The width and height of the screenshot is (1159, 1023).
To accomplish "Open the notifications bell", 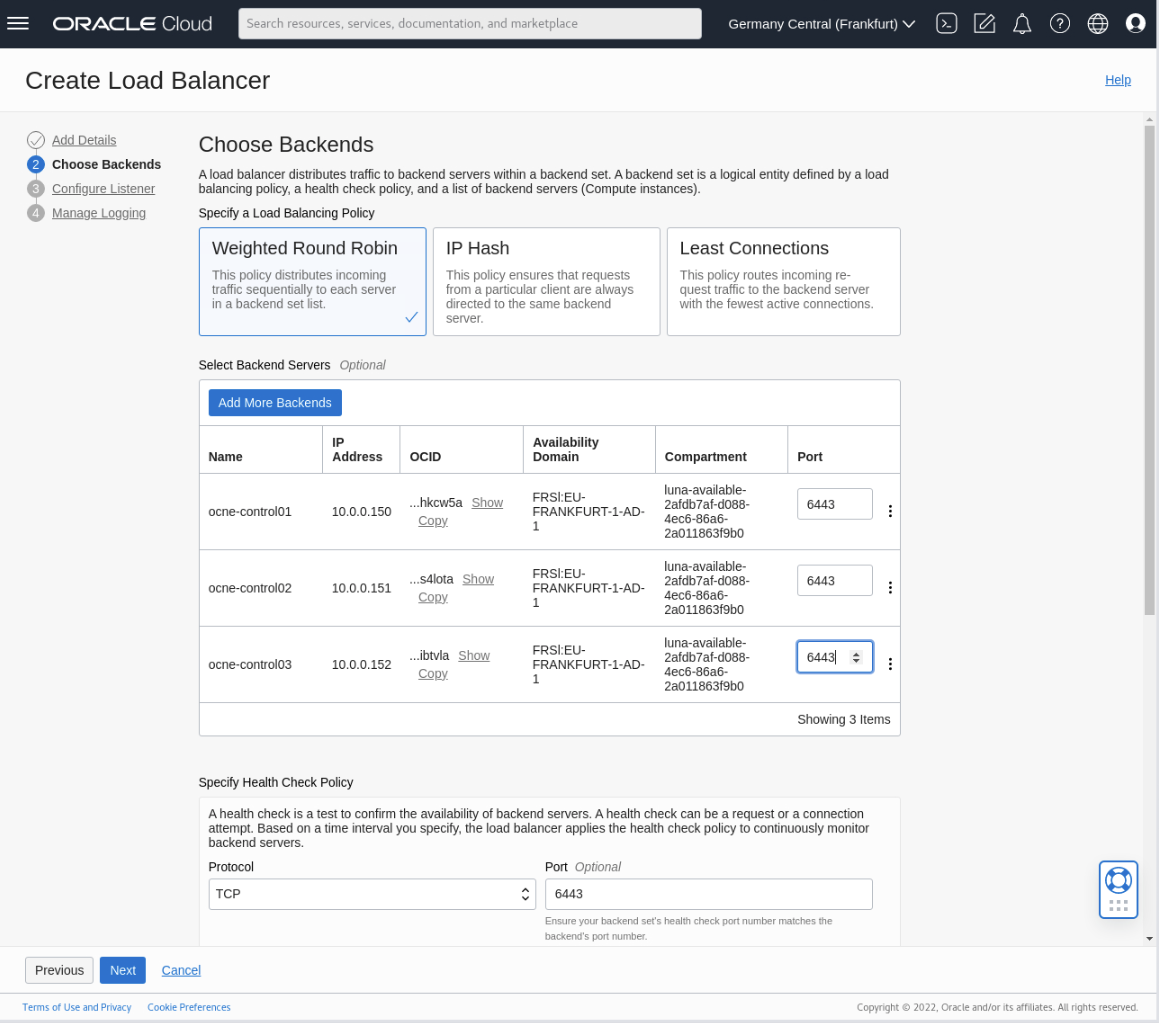I will click(1021, 22).
